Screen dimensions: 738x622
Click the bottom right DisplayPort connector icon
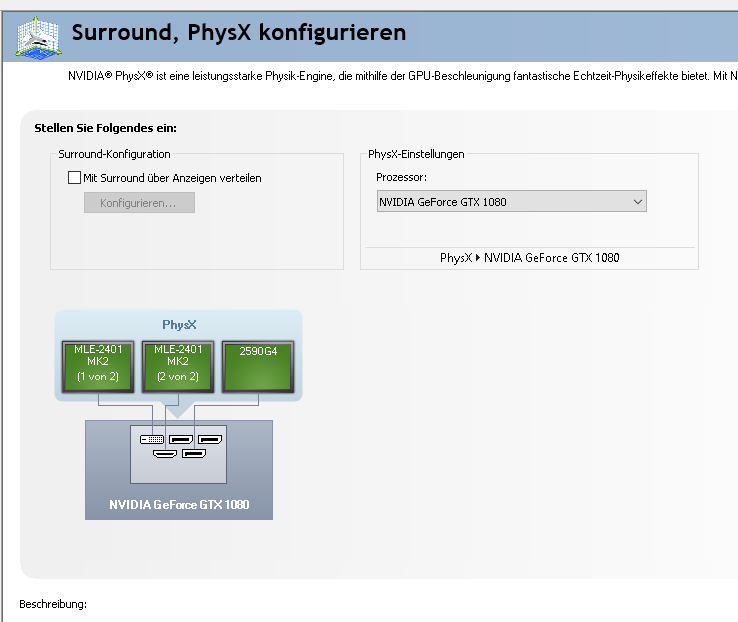tap(194, 454)
